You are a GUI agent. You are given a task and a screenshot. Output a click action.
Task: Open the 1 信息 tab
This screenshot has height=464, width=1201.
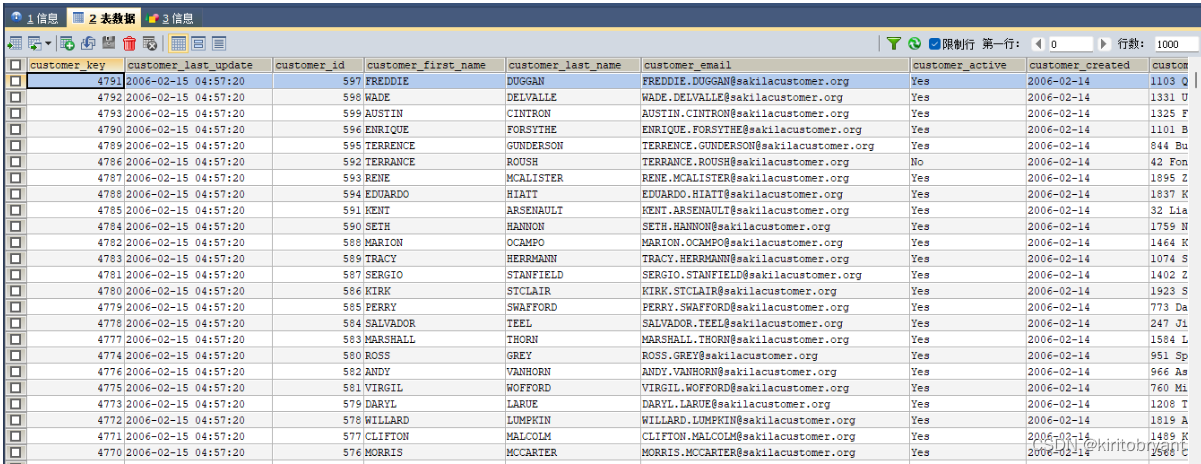[x=34, y=18]
